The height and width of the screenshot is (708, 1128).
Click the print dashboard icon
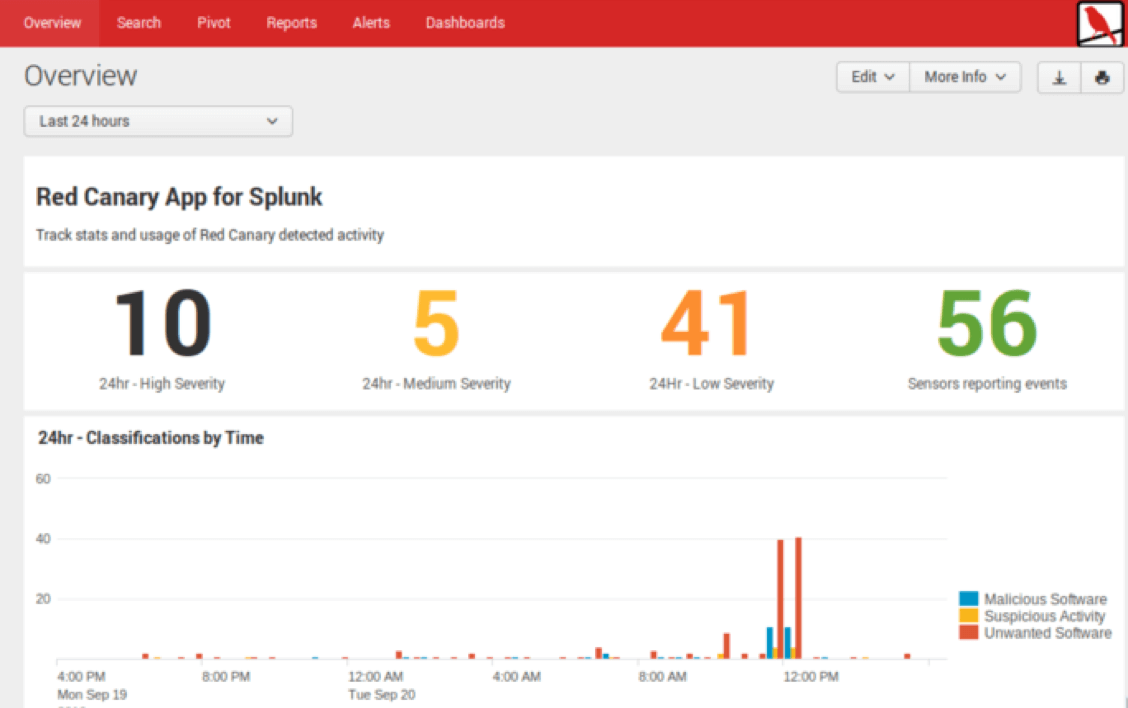(1102, 77)
